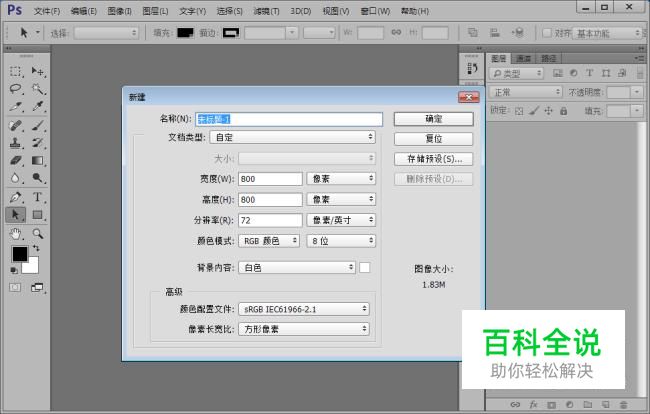
Task: Open the History panel icon
Action: pos(472,68)
